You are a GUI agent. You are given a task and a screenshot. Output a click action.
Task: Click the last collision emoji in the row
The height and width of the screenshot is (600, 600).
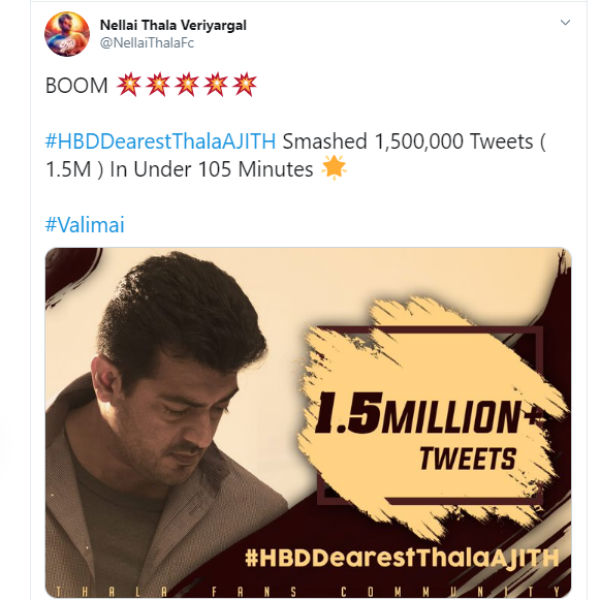click(x=244, y=86)
